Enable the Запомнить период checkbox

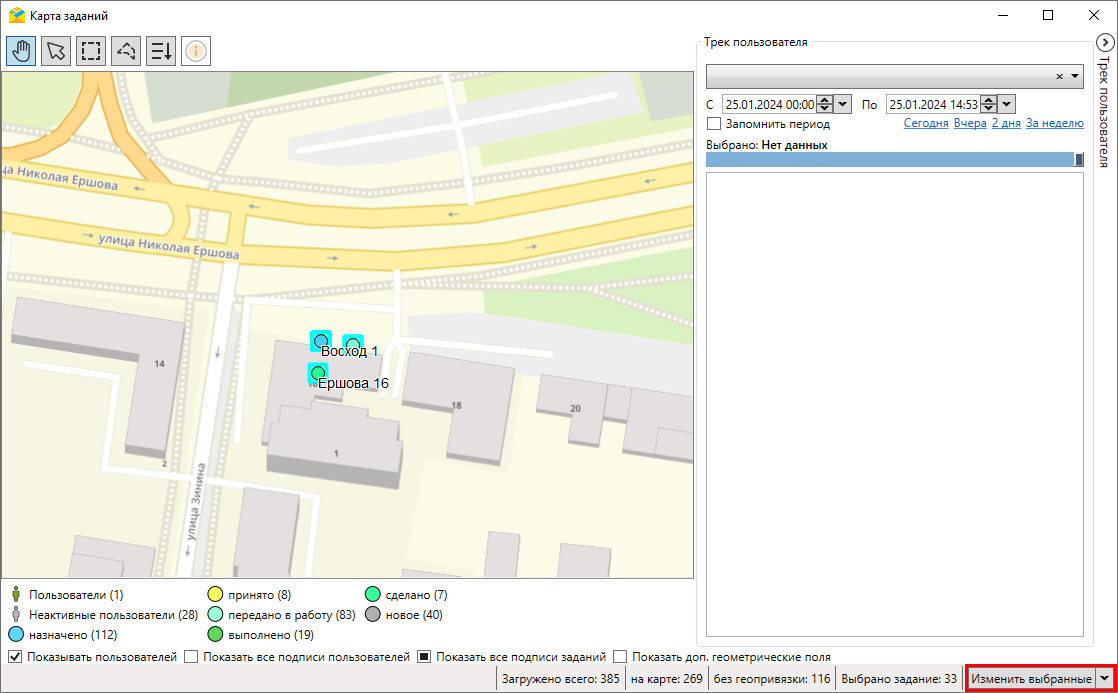tap(714, 124)
